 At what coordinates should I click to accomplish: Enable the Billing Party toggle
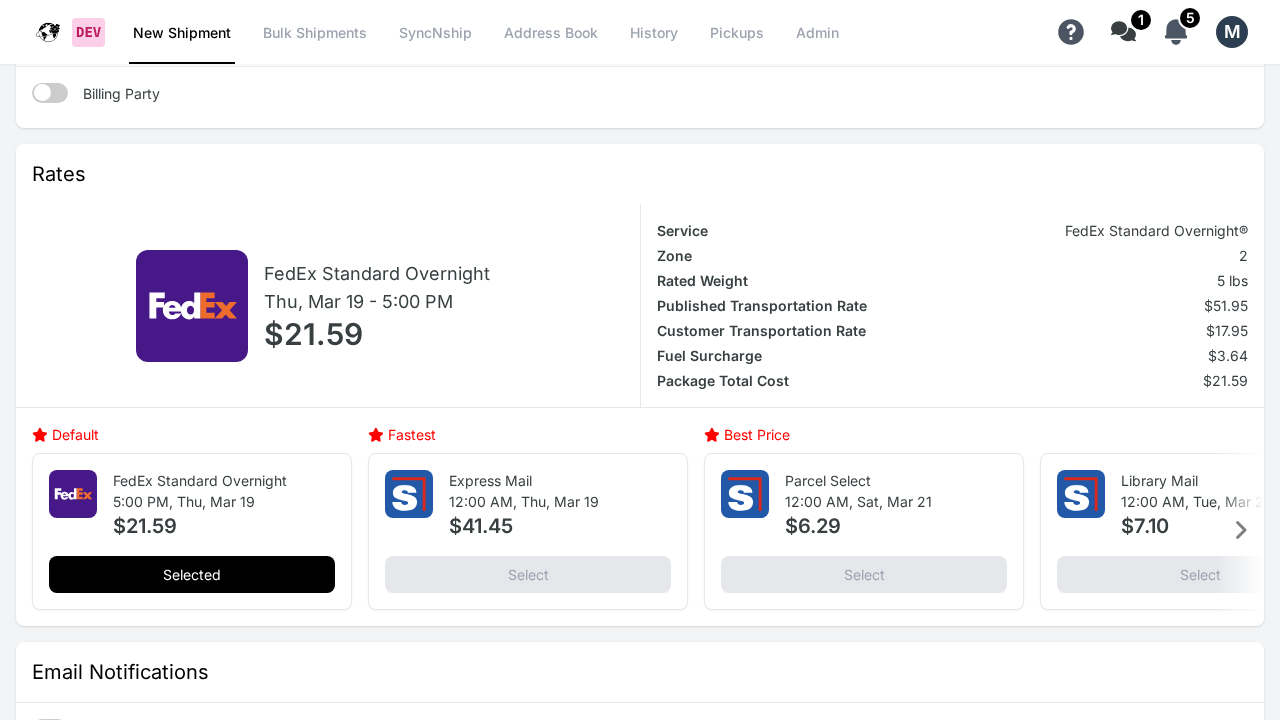(x=50, y=92)
